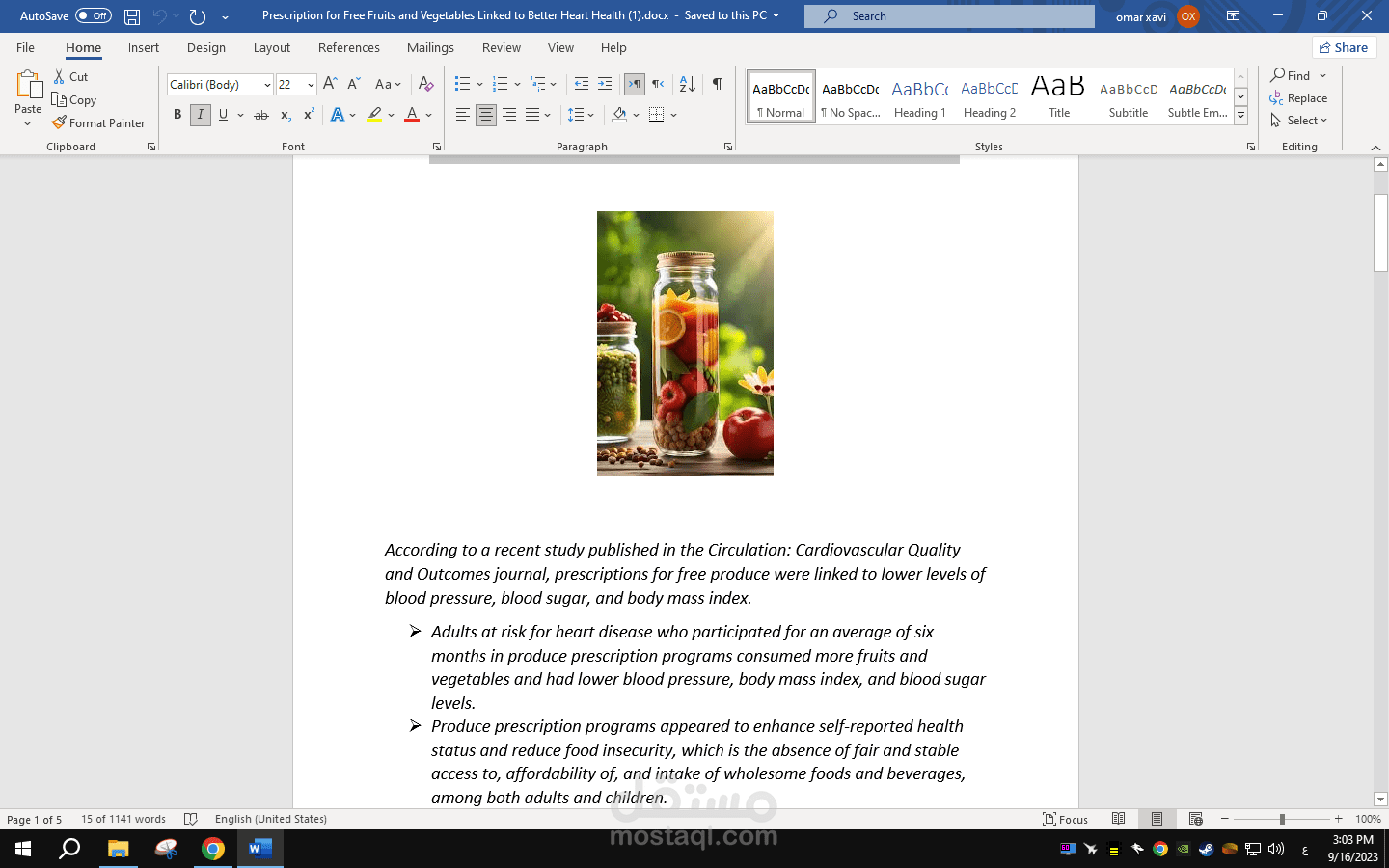Apply subscript formatting
Image resolution: width=1389 pixels, height=868 pixels.
pos(286,115)
